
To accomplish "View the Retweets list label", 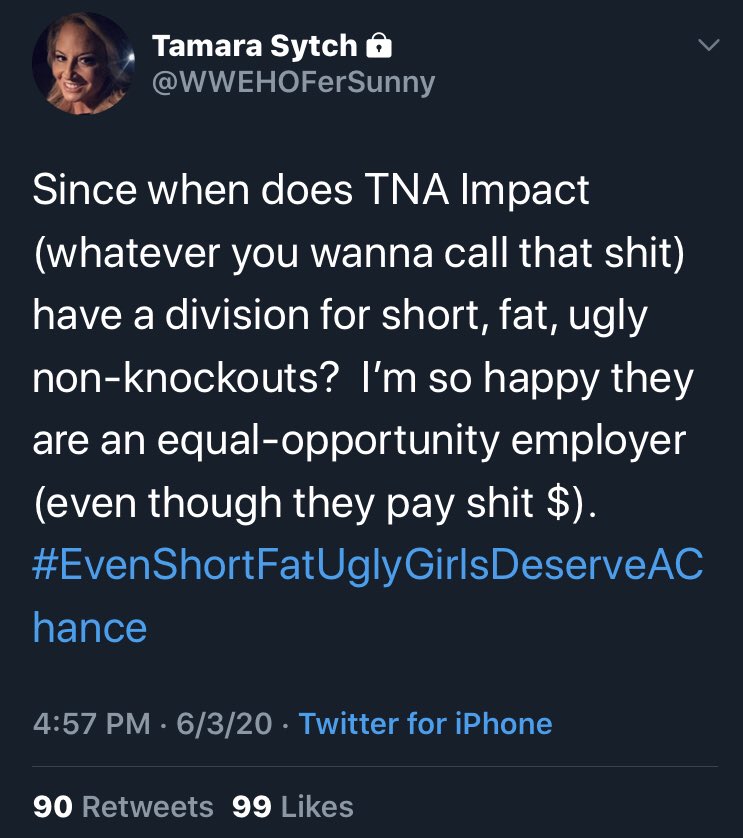I will (146, 806).
